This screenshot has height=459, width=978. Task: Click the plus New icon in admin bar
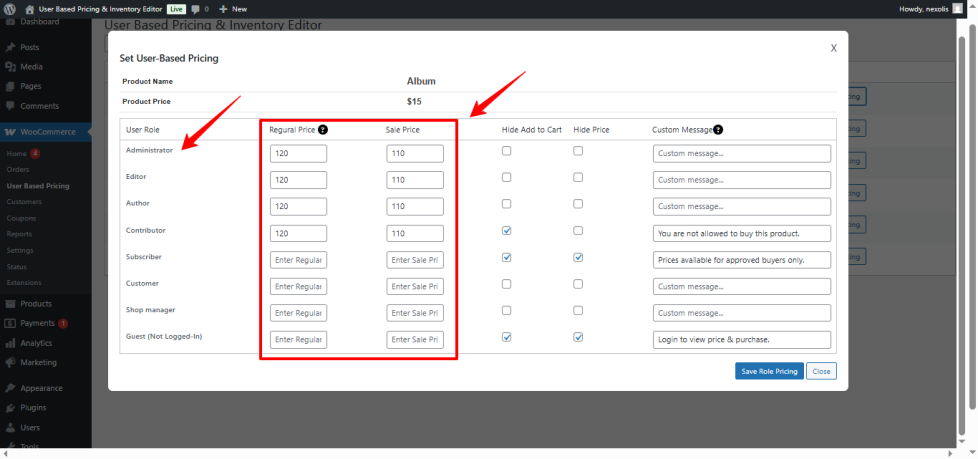(223, 9)
